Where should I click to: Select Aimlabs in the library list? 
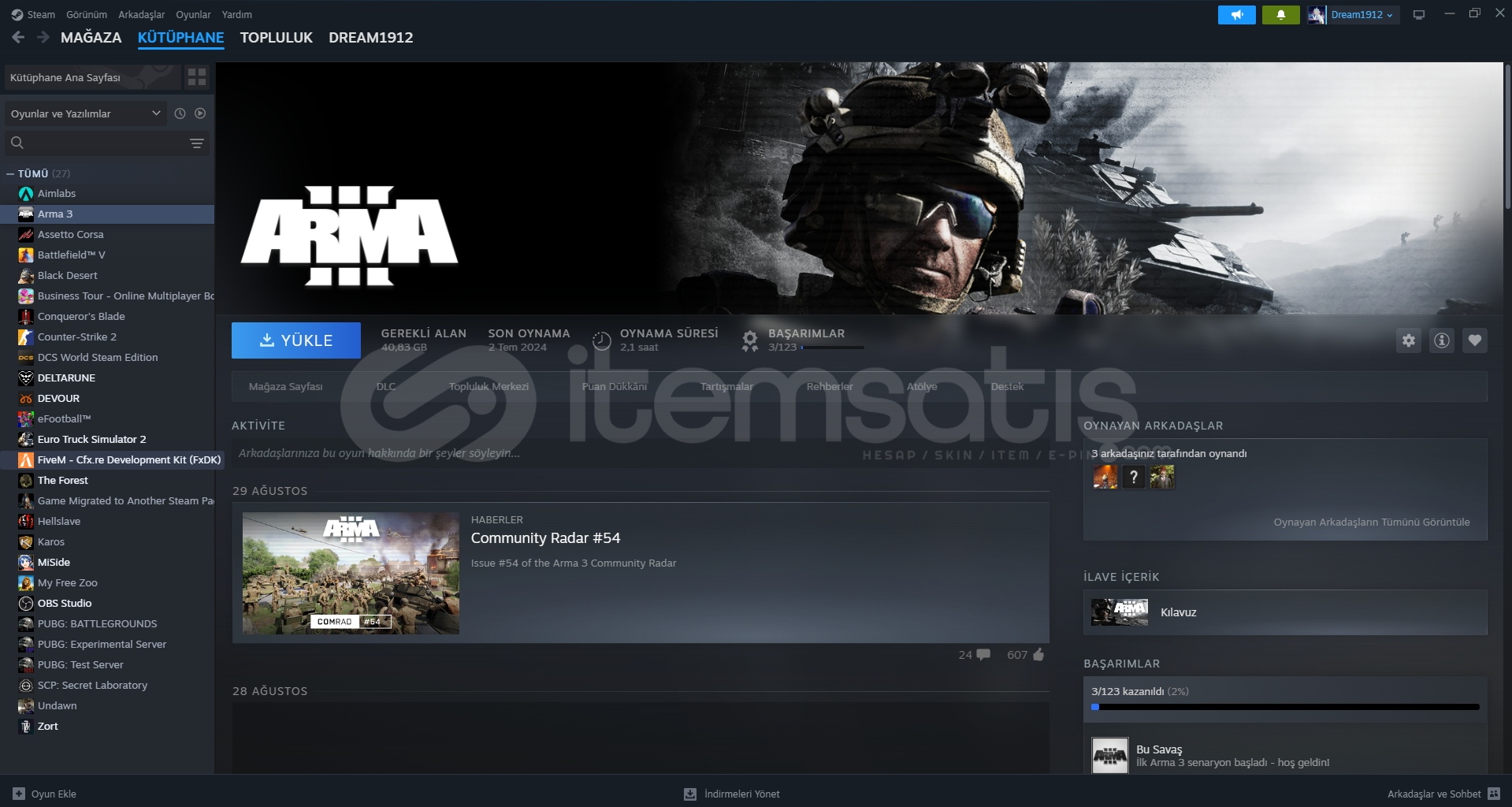107,193
